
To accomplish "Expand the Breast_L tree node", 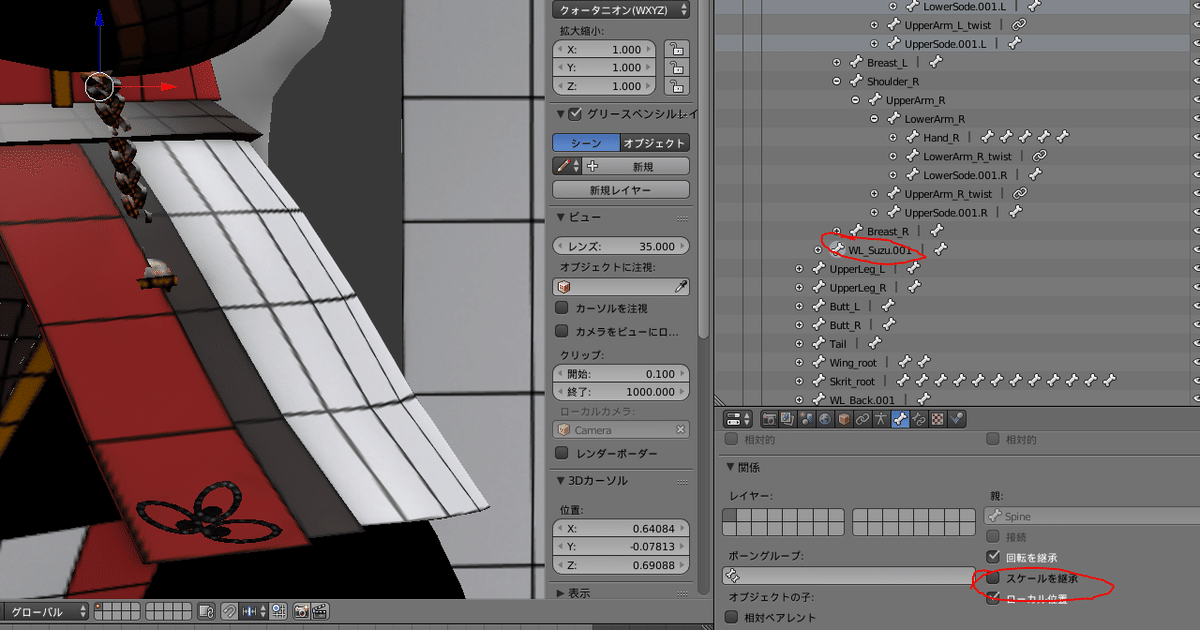I will click(837, 63).
